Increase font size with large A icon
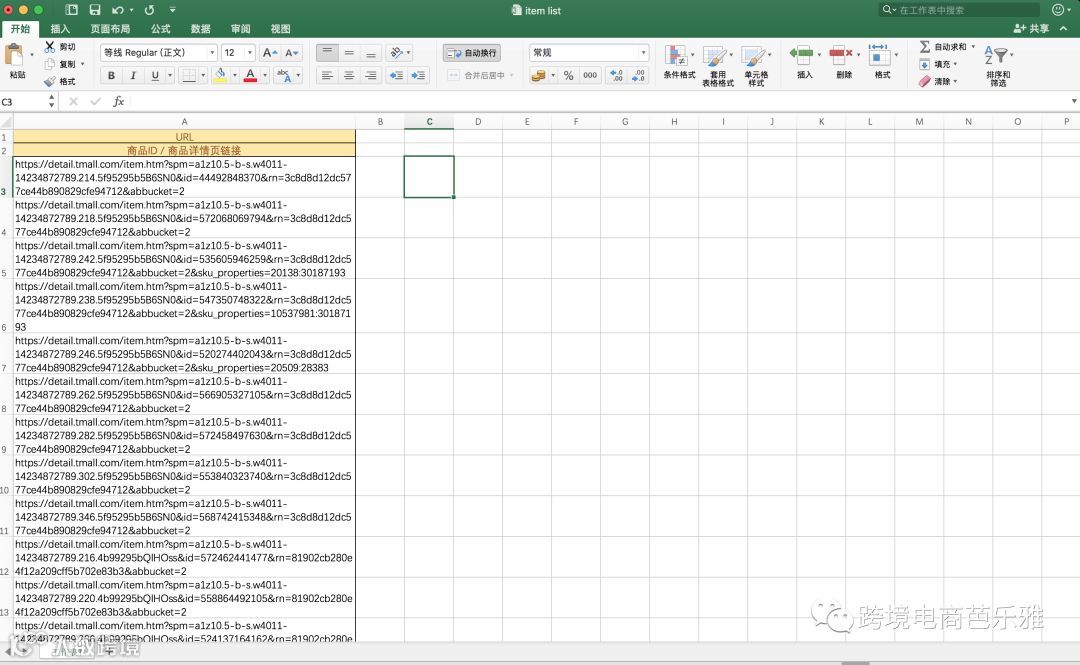This screenshot has height=665, width=1080. pyautogui.click(x=270, y=52)
